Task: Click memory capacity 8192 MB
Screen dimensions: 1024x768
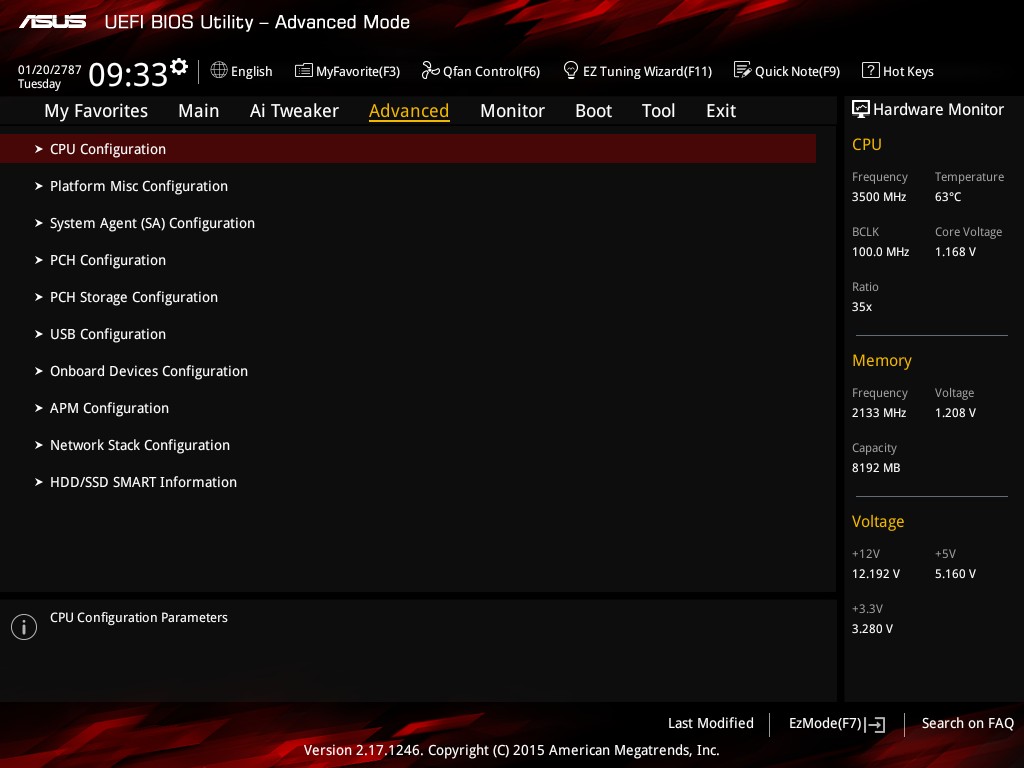Action: (x=876, y=468)
